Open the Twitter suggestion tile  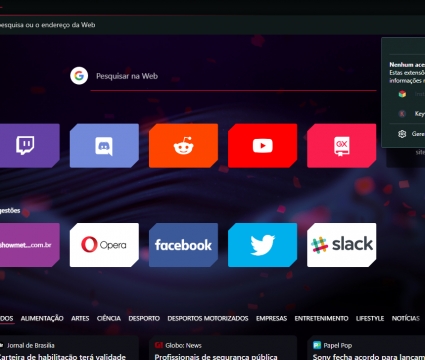click(x=262, y=245)
